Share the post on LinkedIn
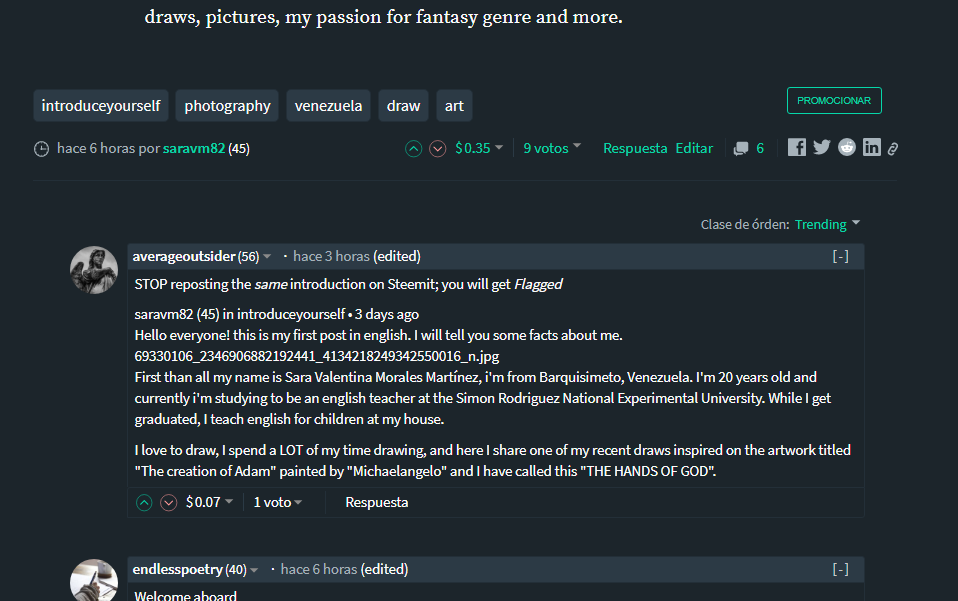The width and height of the screenshot is (958, 601). click(x=872, y=148)
